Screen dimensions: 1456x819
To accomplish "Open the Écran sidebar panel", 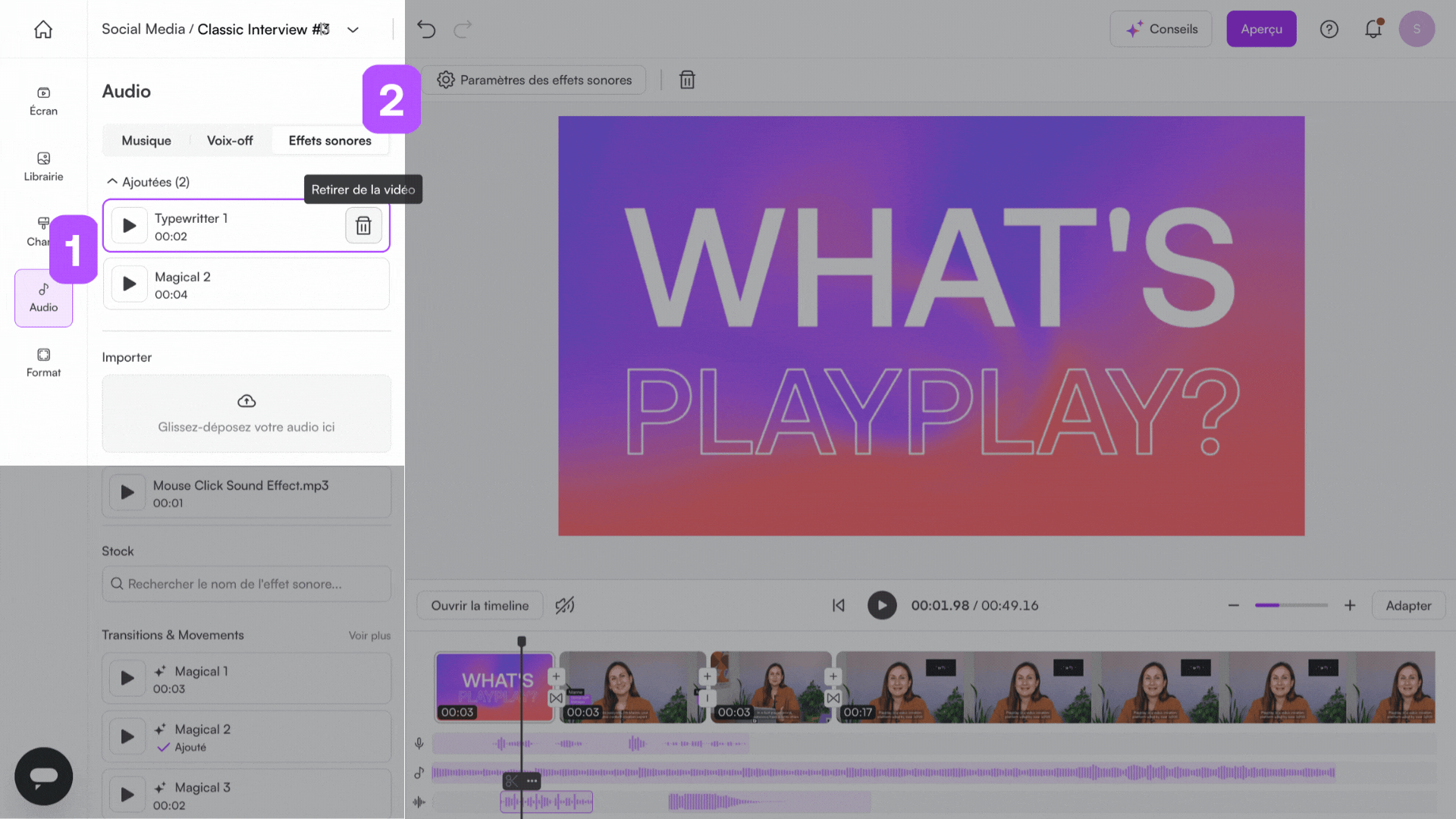I will pyautogui.click(x=43, y=100).
